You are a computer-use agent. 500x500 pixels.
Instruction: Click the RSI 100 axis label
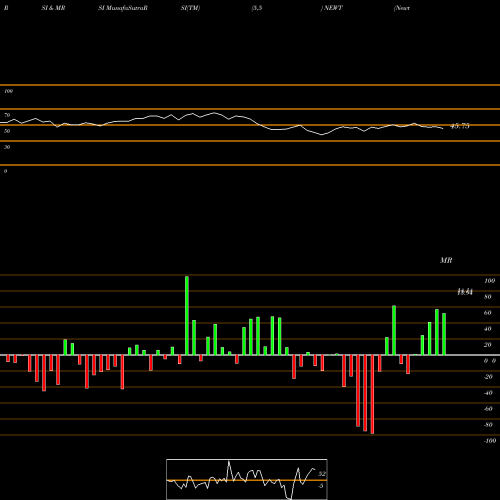(x=8, y=91)
